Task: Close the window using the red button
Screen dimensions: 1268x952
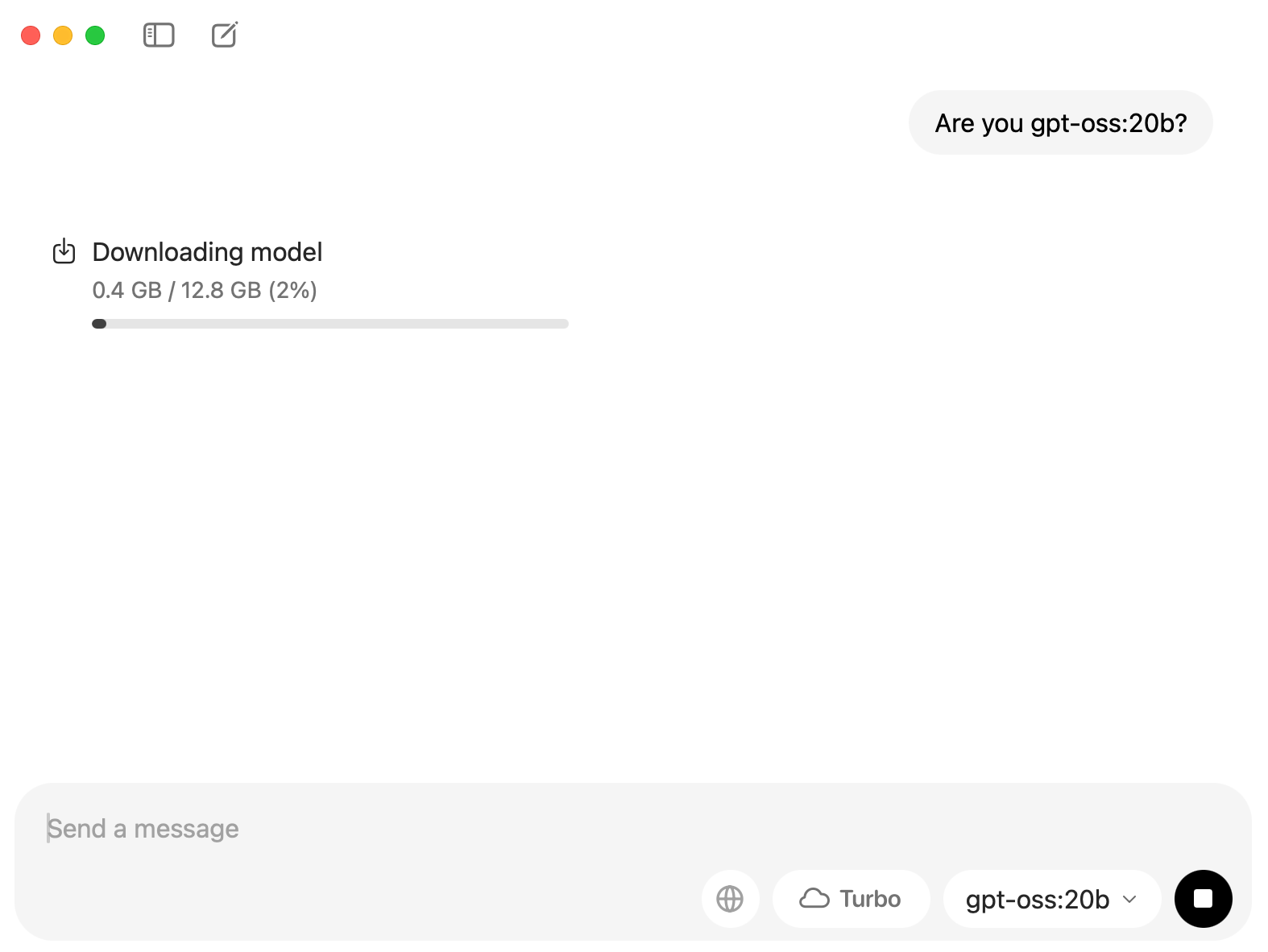Action: click(31, 35)
